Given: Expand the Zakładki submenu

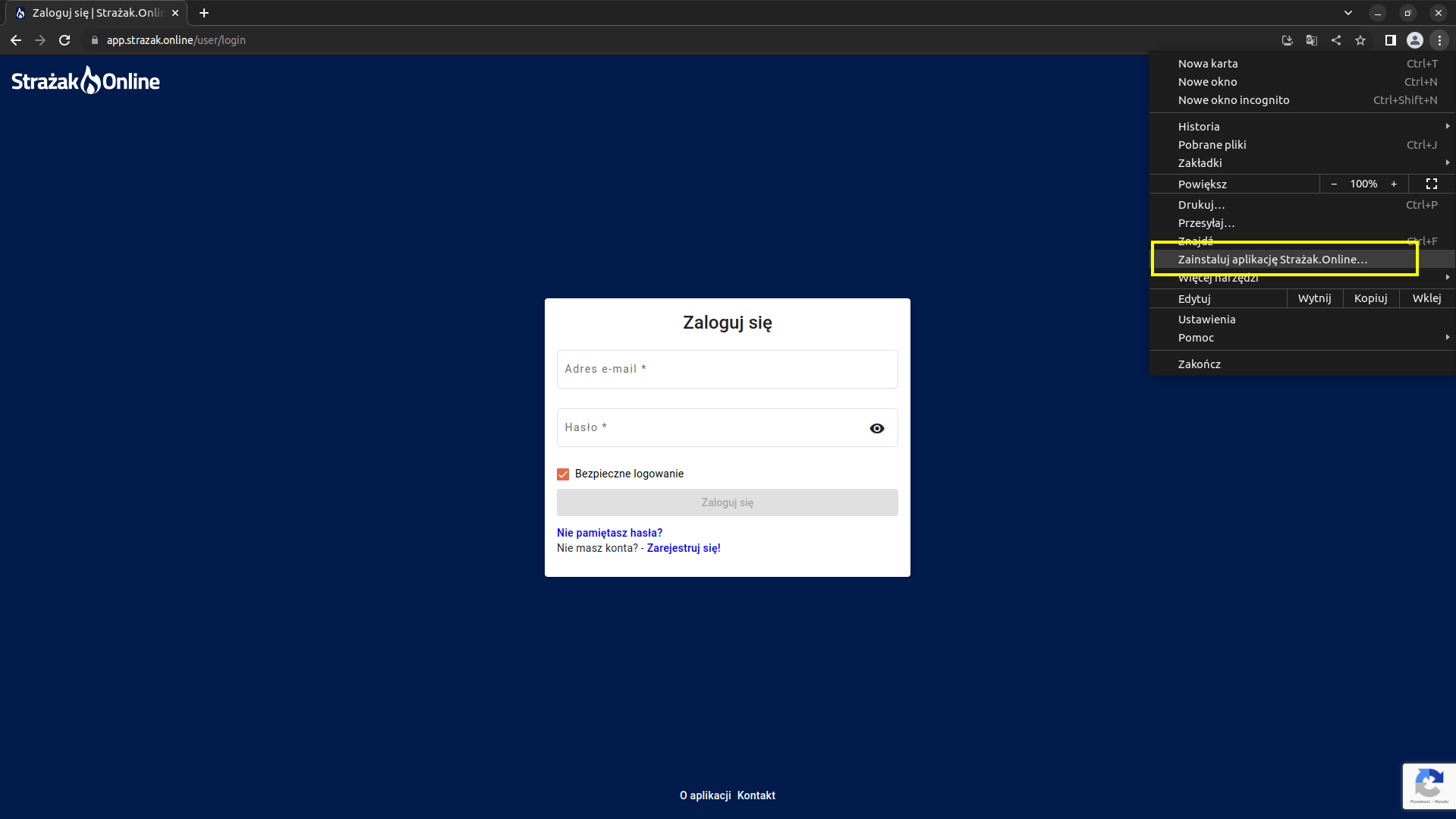Looking at the screenshot, I should 1302,163.
